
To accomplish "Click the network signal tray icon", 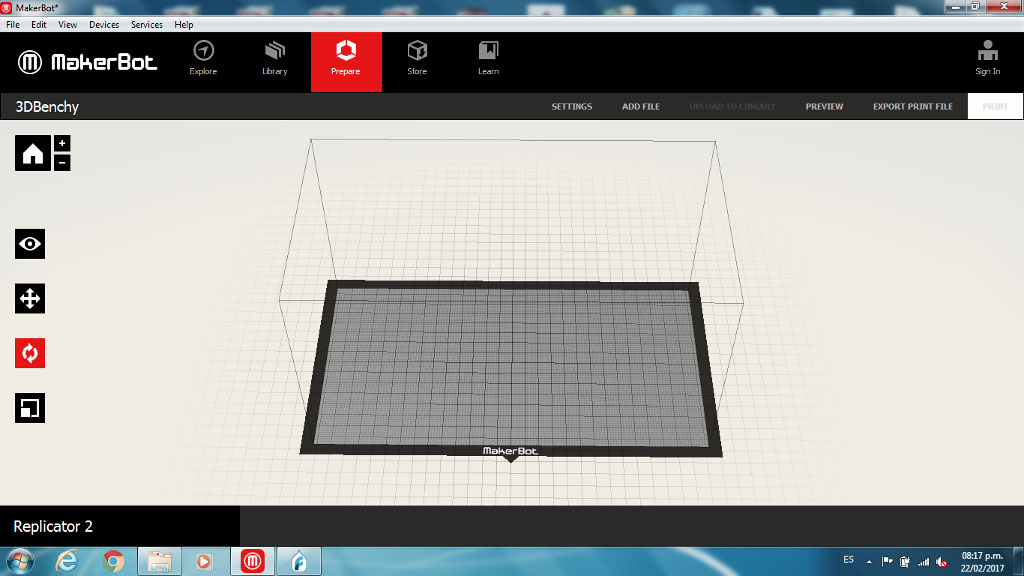I will pyautogui.click(x=923, y=562).
